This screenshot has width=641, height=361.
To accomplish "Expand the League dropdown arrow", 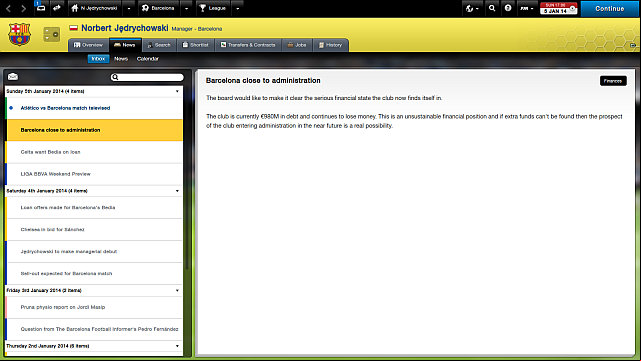I will coord(237,8).
